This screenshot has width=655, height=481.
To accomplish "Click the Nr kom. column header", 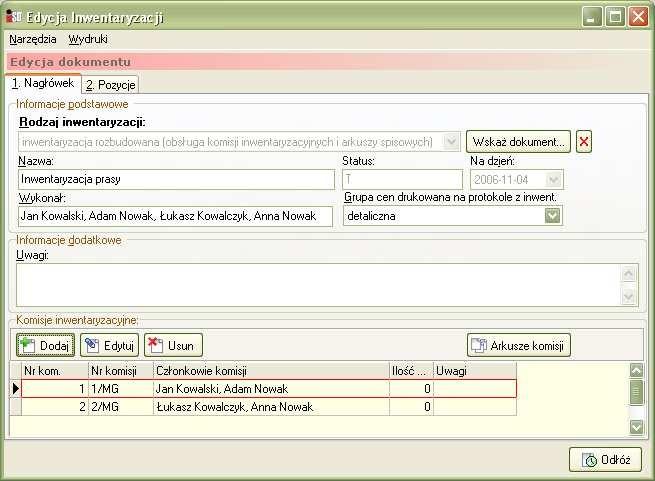I will pyautogui.click(x=55, y=371).
